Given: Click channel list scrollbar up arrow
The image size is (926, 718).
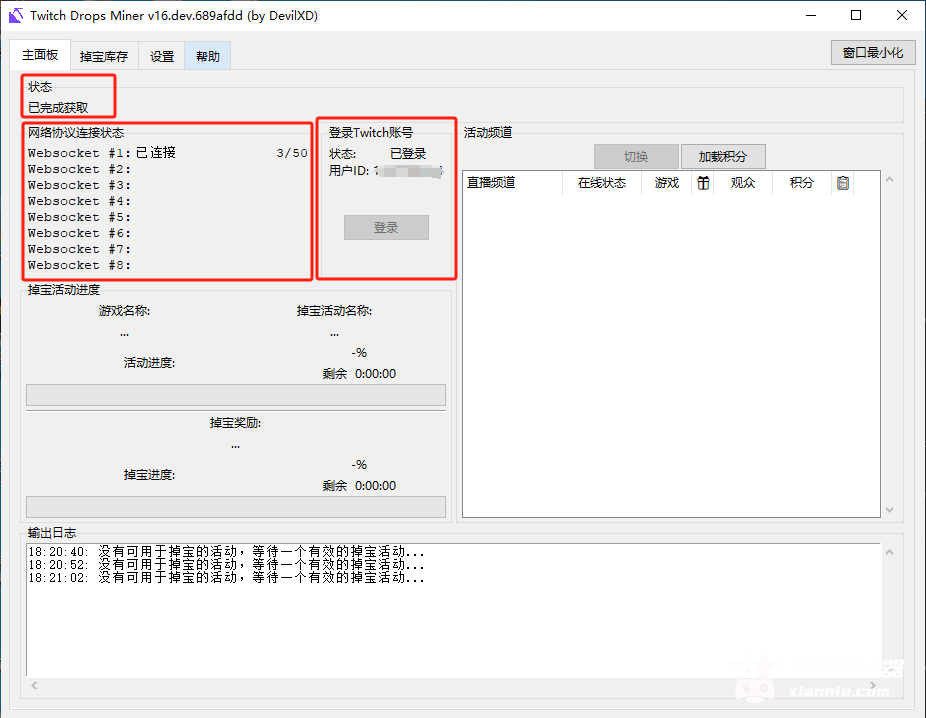Looking at the screenshot, I should [x=889, y=180].
